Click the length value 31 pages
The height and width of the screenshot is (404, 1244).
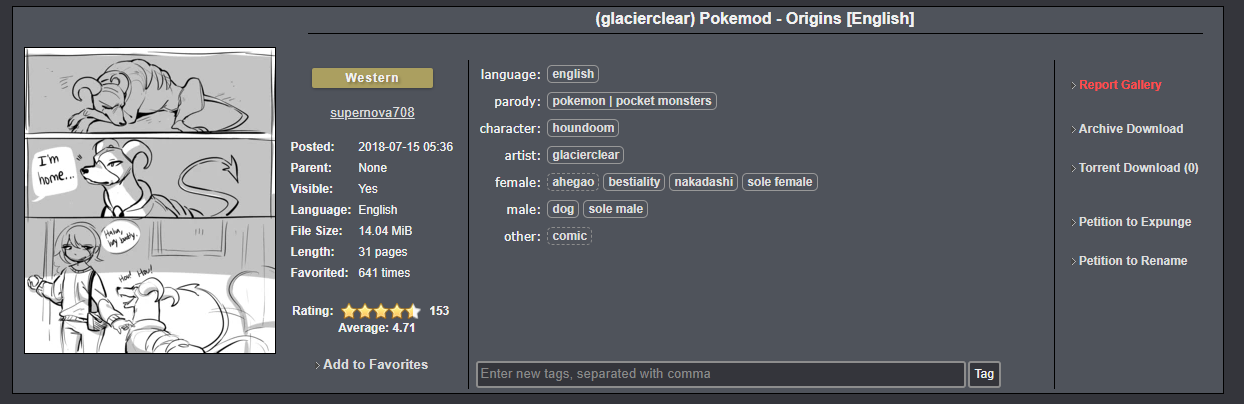383,252
